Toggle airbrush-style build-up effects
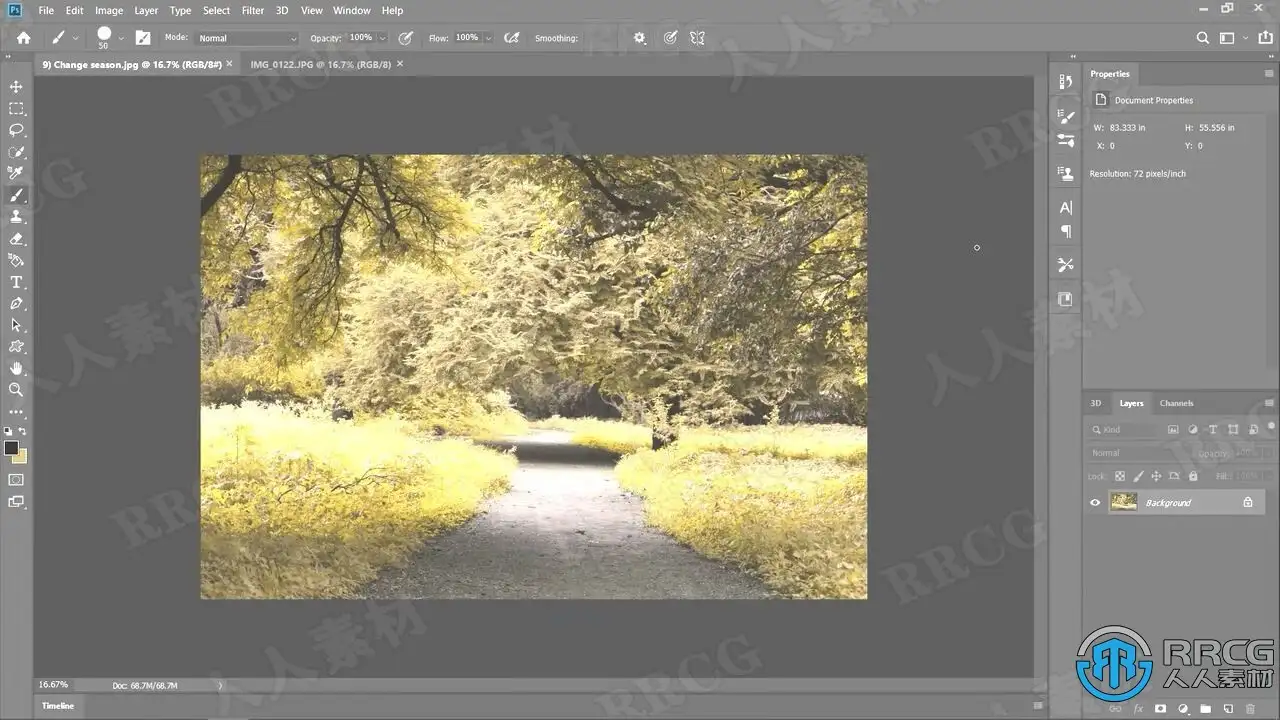The height and width of the screenshot is (720, 1280). coord(512,38)
